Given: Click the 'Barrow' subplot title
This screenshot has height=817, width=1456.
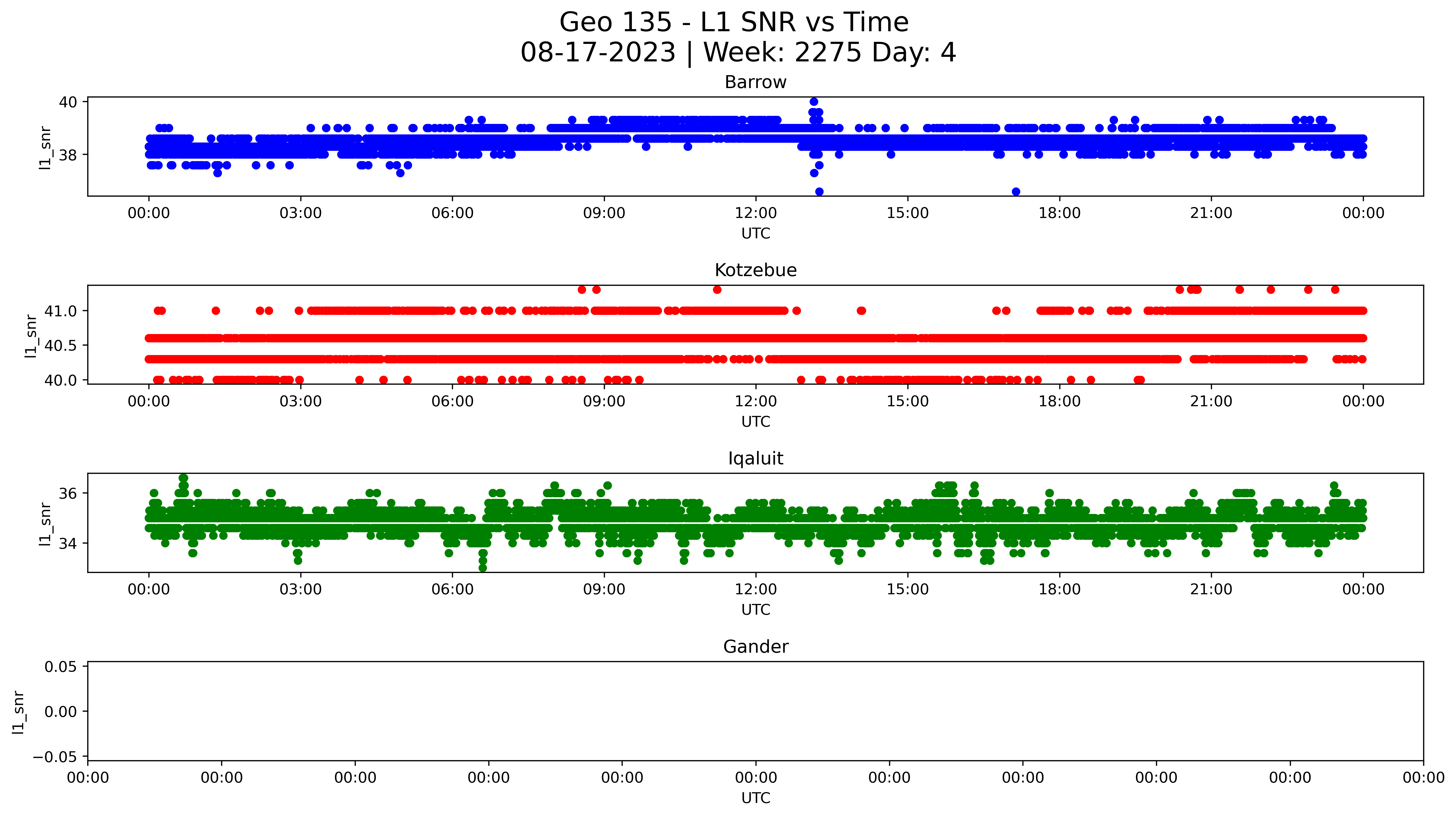Looking at the screenshot, I should point(756,82).
